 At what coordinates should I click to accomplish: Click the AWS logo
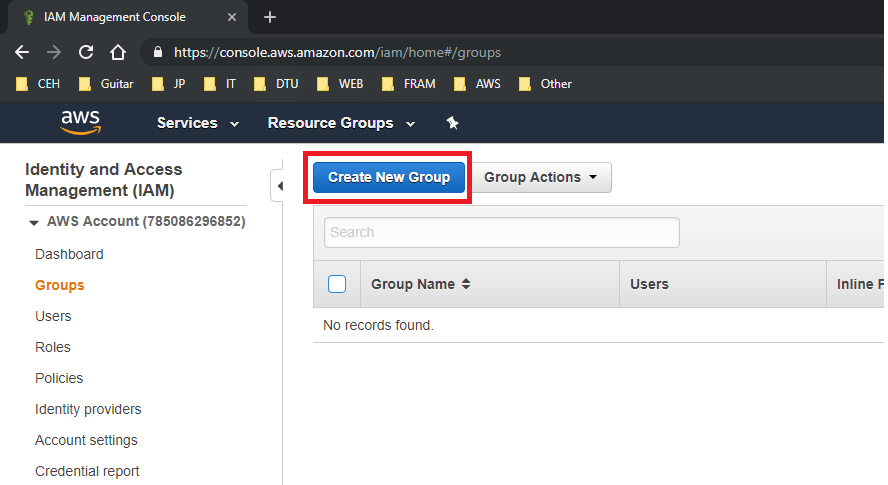(x=80, y=122)
